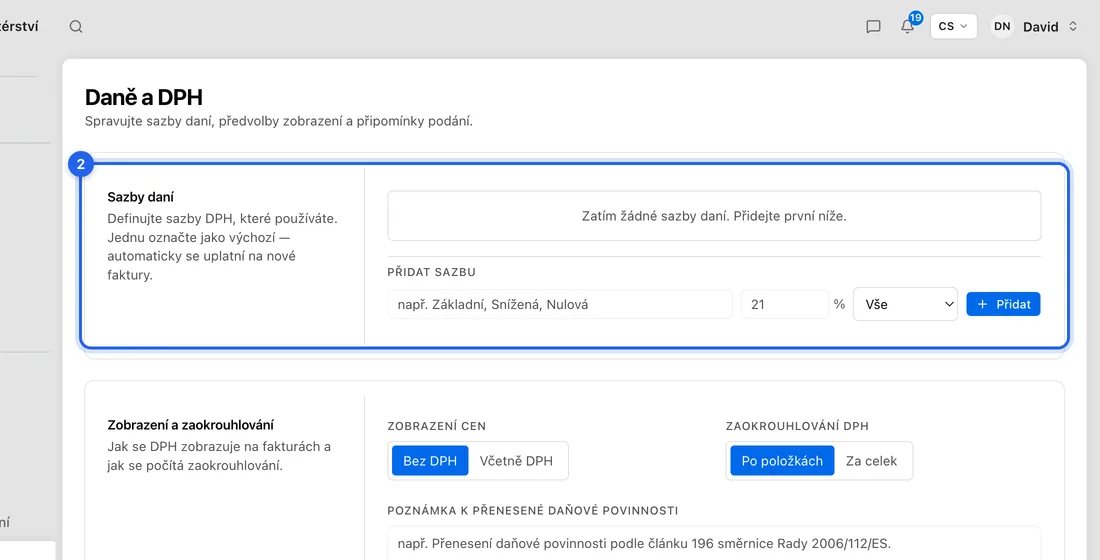The width and height of the screenshot is (1100, 560).
Task: Click the PŘIDAT SAZBU label
Action: [x=431, y=272]
